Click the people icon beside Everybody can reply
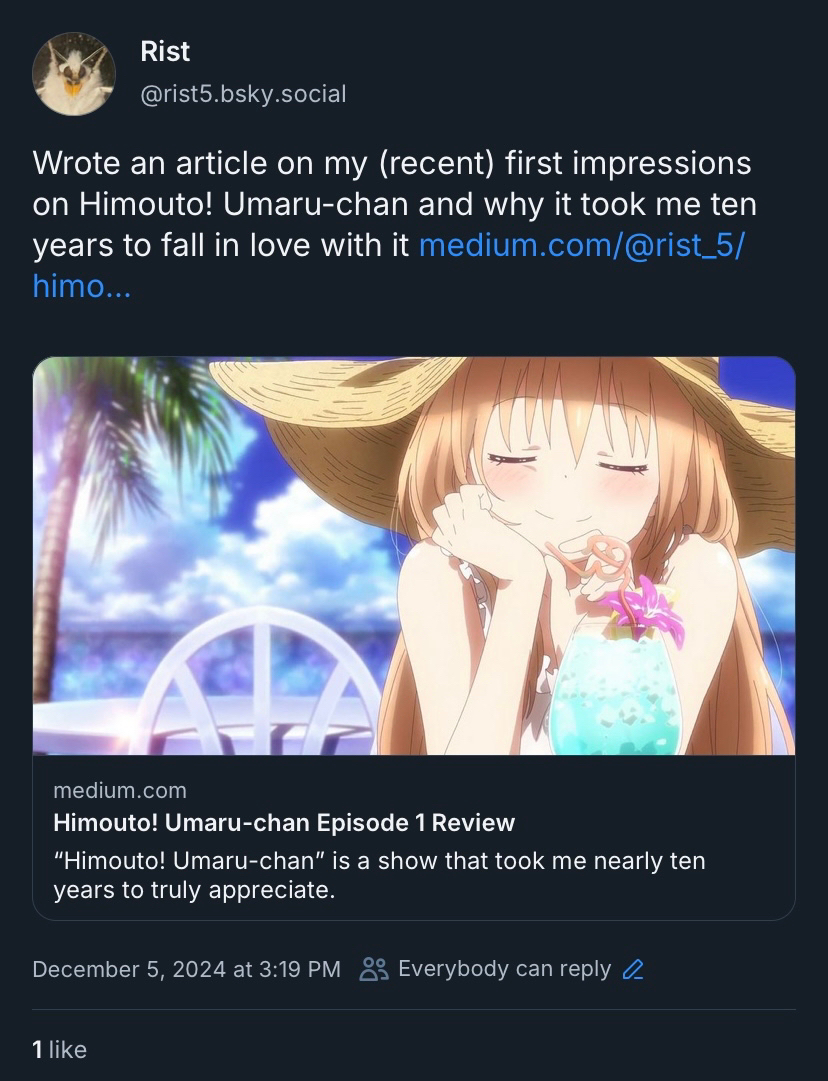Image resolution: width=828 pixels, height=1081 pixels. pyautogui.click(x=374, y=969)
